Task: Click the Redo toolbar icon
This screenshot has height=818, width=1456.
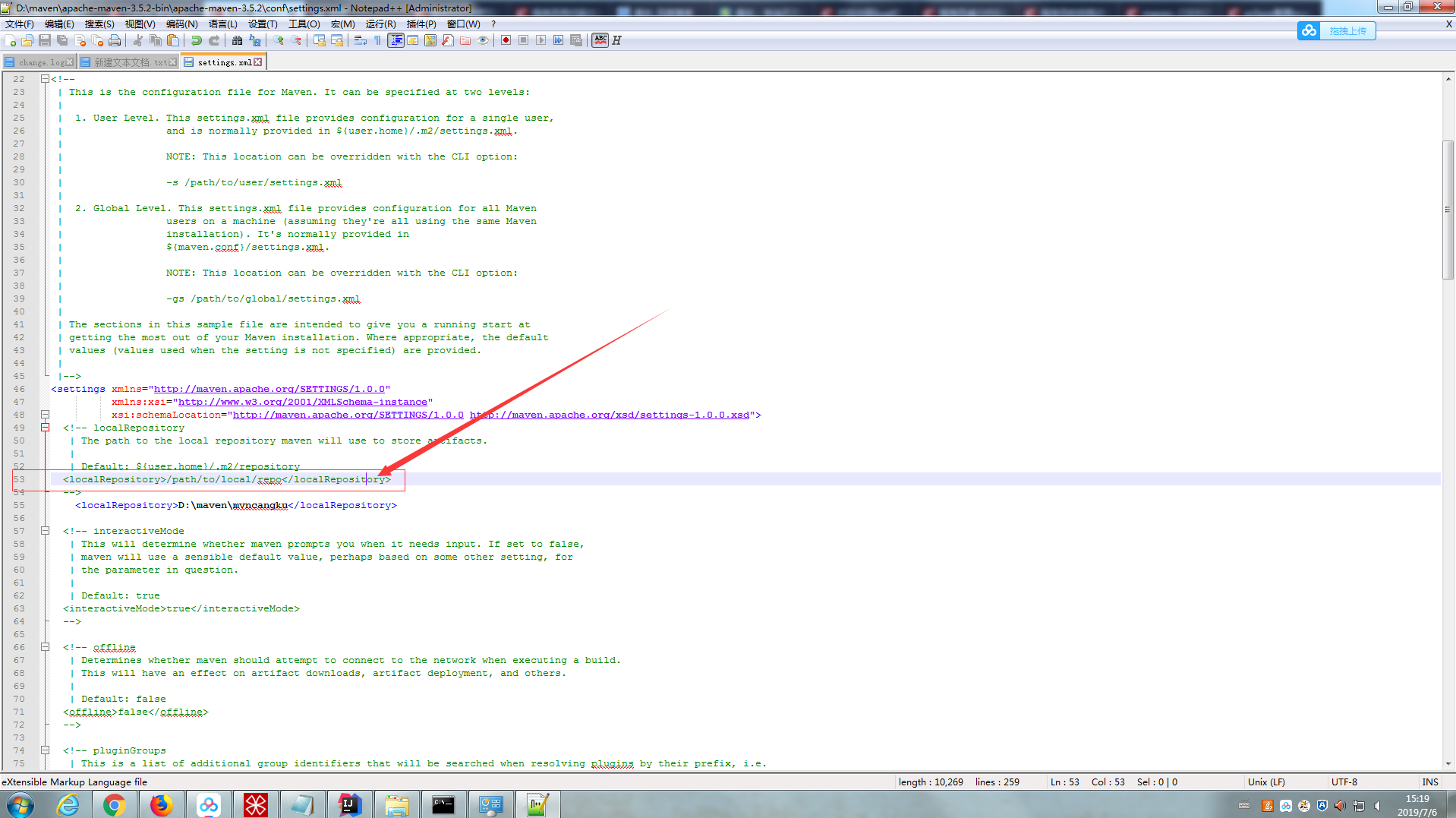Action: pos(214,40)
